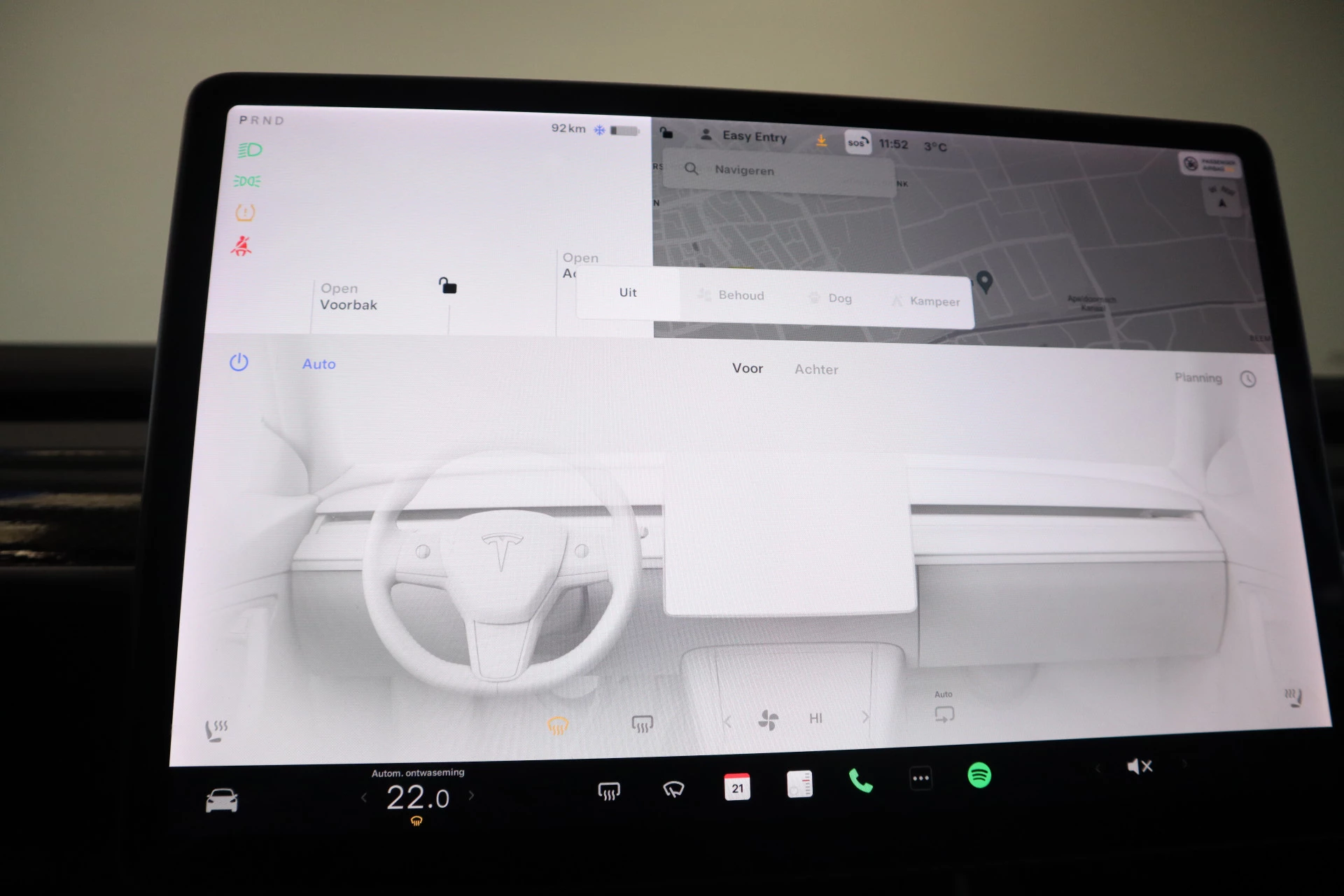Open the Spotify app
The height and width of the screenshot is (896, 1344).
click(x=979, y=776)
